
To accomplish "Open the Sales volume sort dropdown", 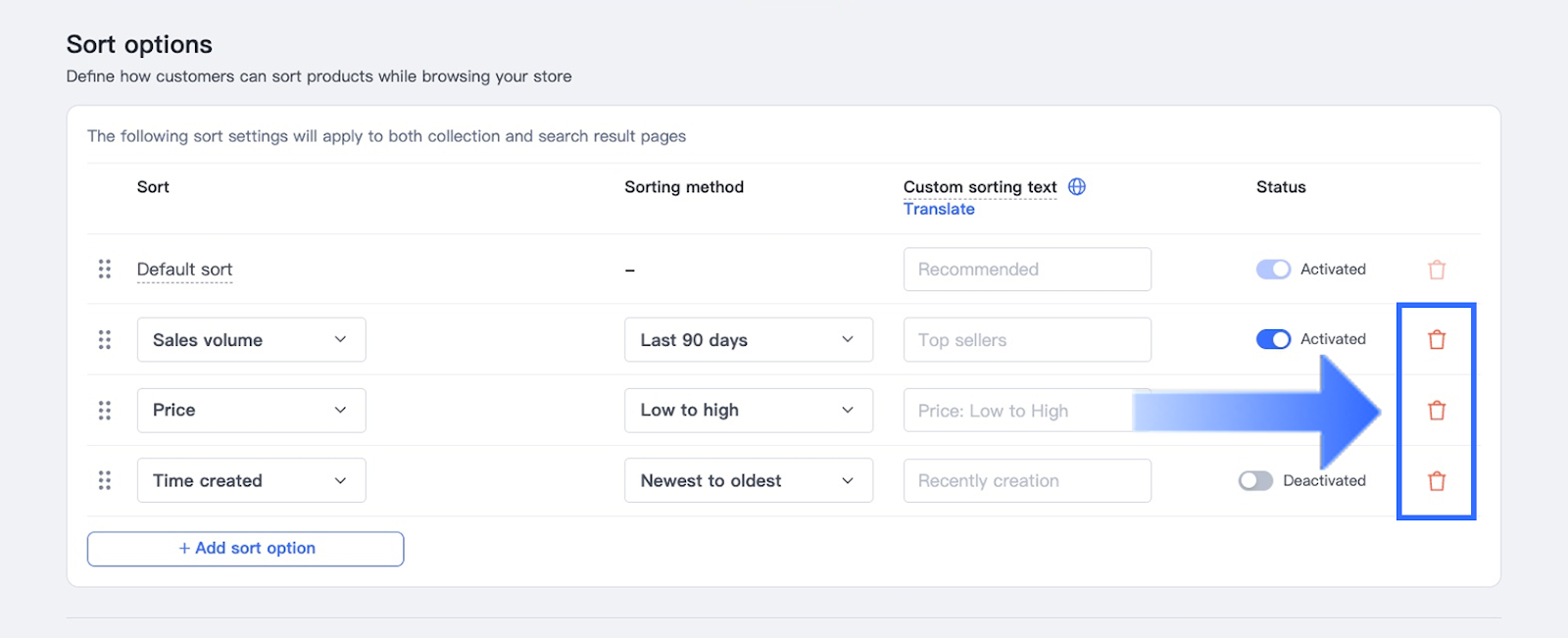I will [x=251, y=340].
